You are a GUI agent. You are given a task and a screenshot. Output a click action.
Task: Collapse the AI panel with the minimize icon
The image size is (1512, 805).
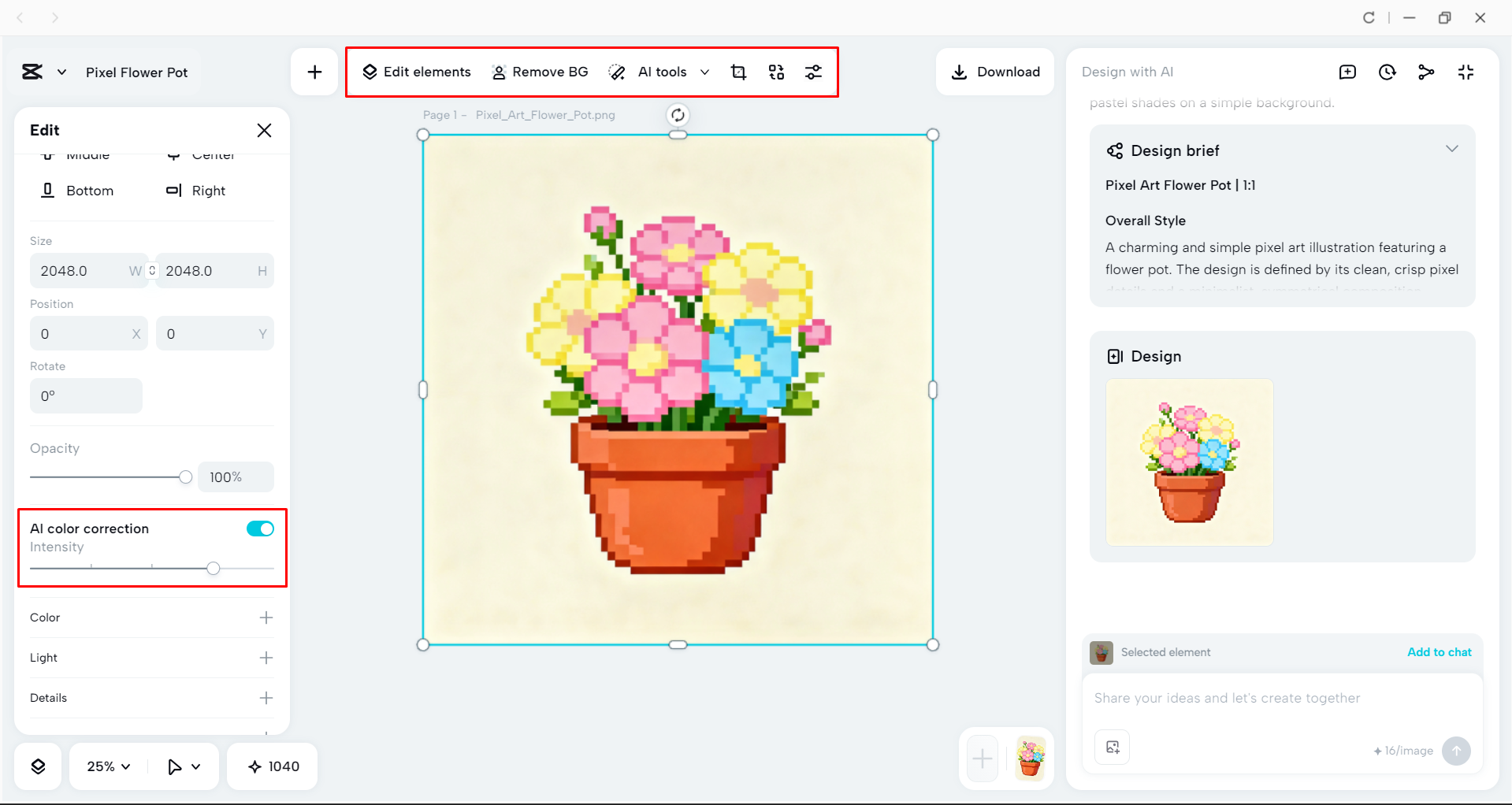pos(1466,72)
